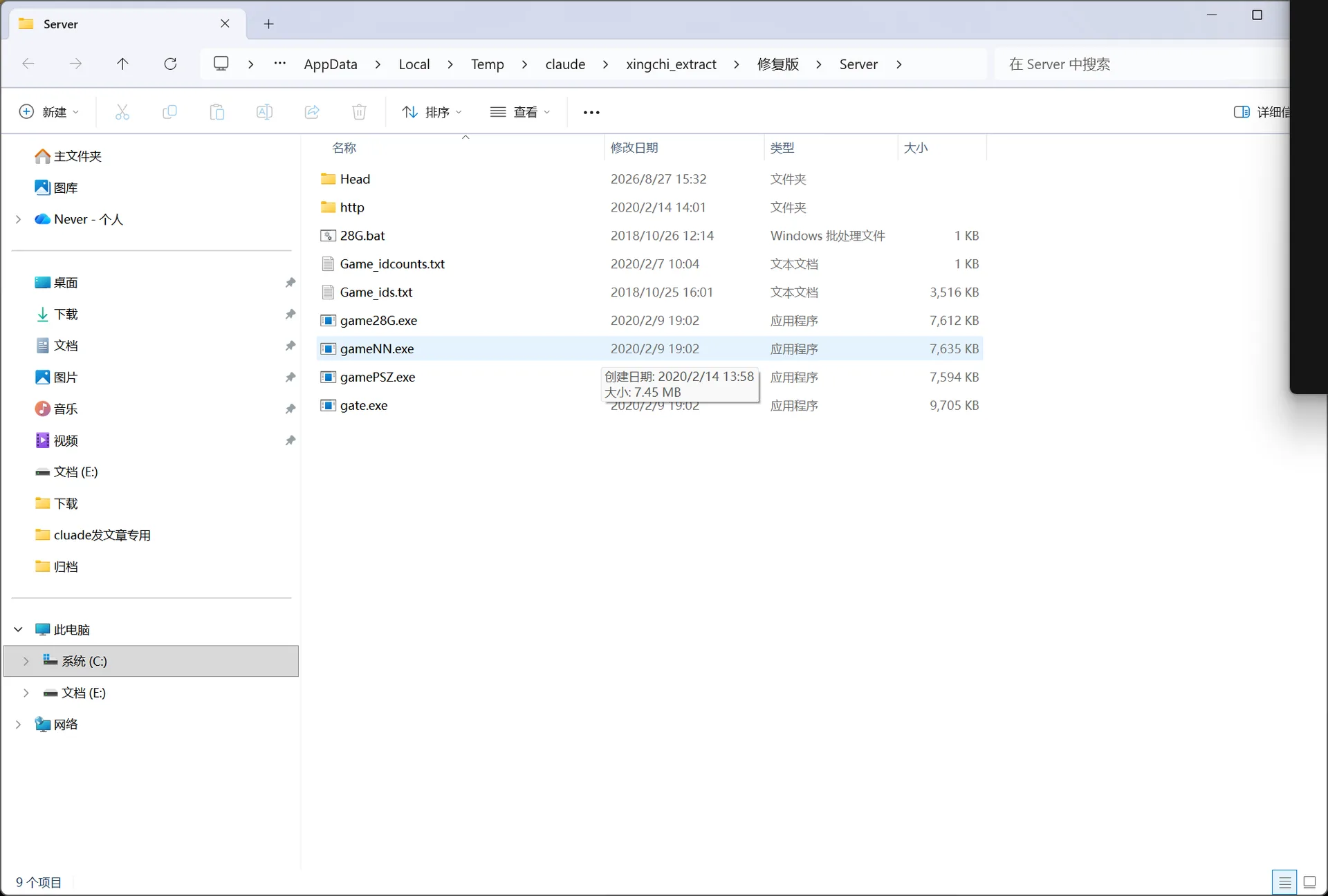
Task: Click the Rename icon in toolbar
Action: coord(264,112)
